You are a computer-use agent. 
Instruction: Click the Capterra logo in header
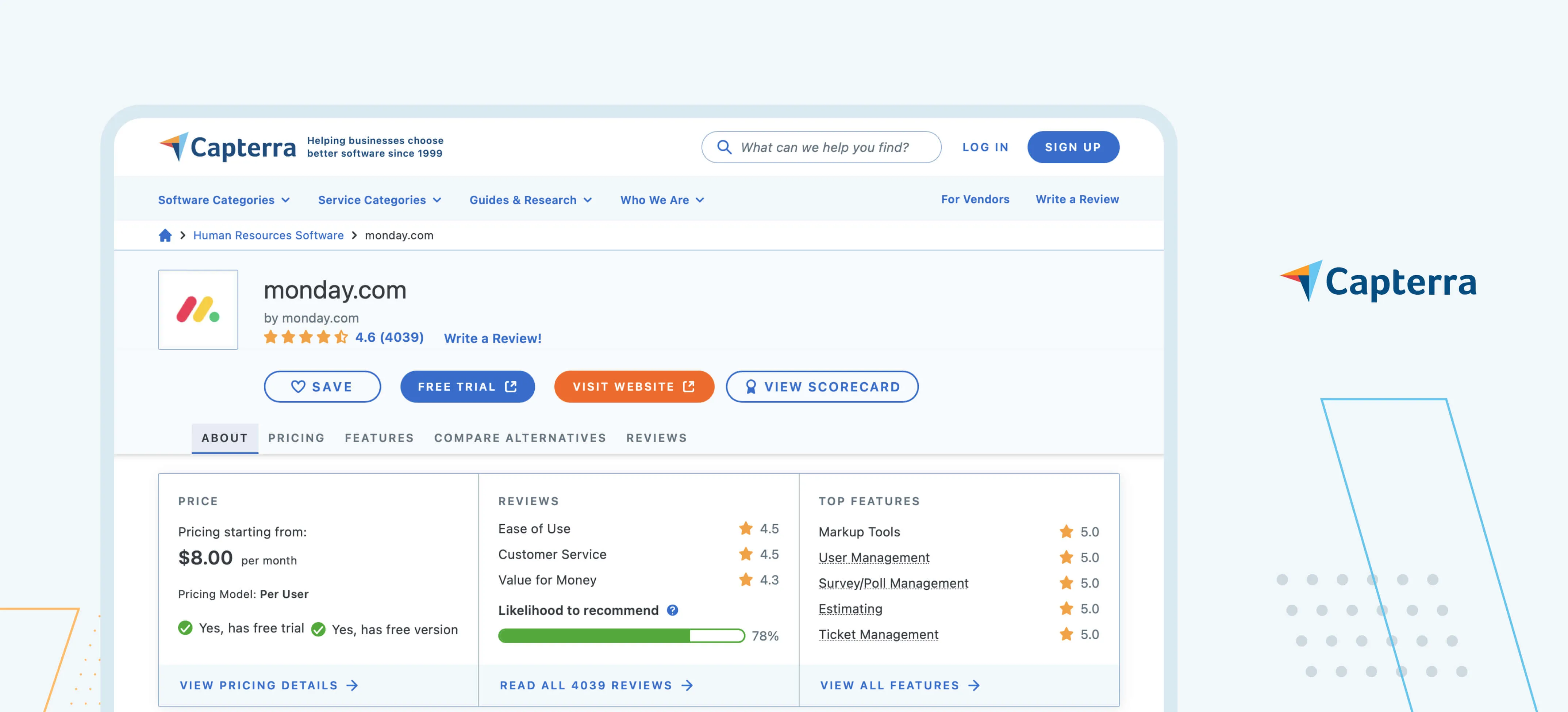coord(228,147)
